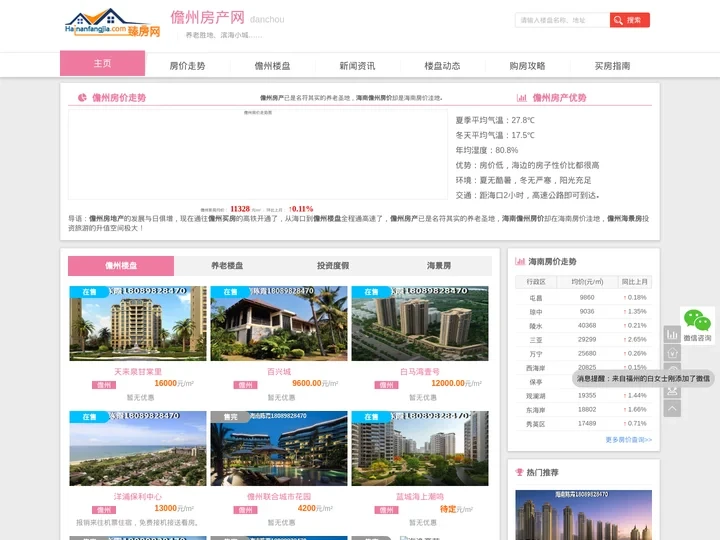The width and height of the screenshot is (720, 540).
Task: Switch to the 投资度假 tab
Action: pos(333,265)
